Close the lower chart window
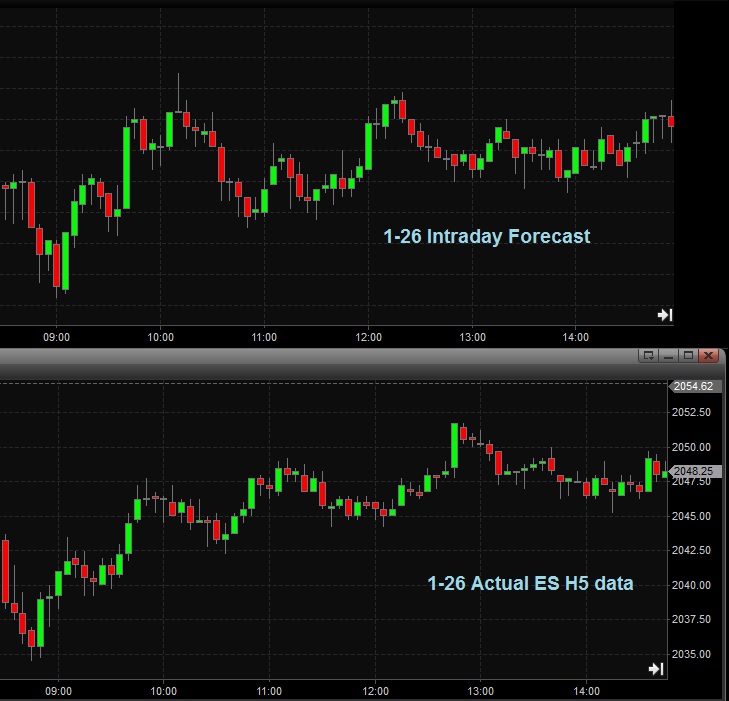This screenshot has height=701, width=729. coord(708,355)
